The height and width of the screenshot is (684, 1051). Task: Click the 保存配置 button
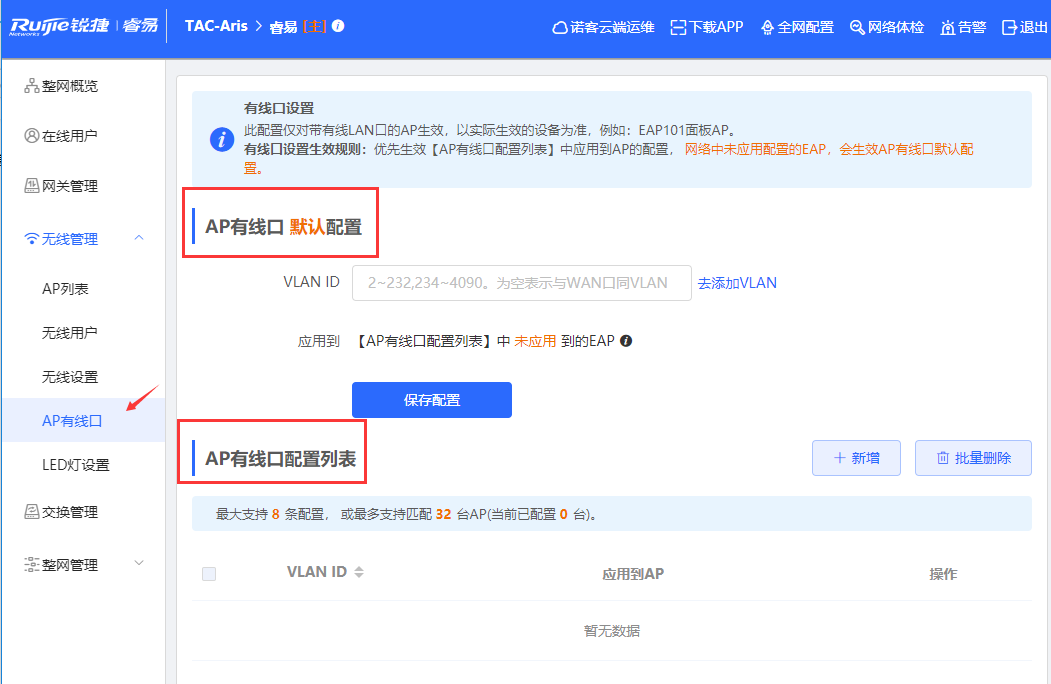coord(431,400)
